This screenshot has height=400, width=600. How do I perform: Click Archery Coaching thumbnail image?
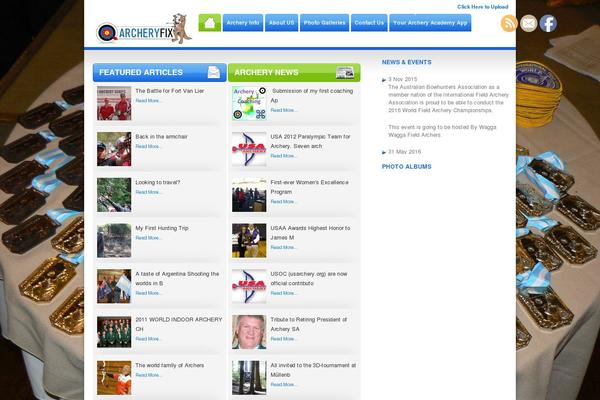249,103
